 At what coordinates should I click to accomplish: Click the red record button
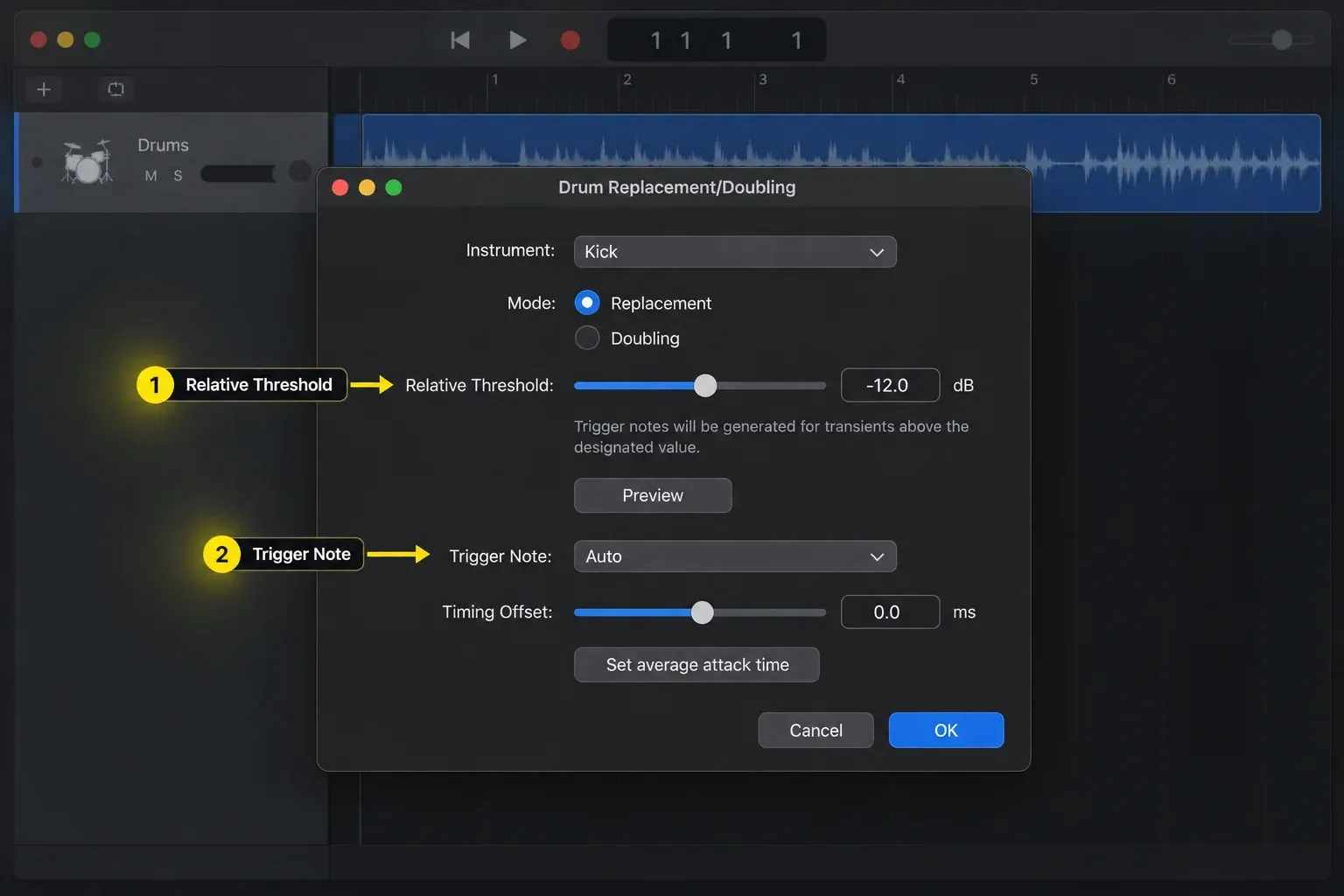click(x=570, y=40)
